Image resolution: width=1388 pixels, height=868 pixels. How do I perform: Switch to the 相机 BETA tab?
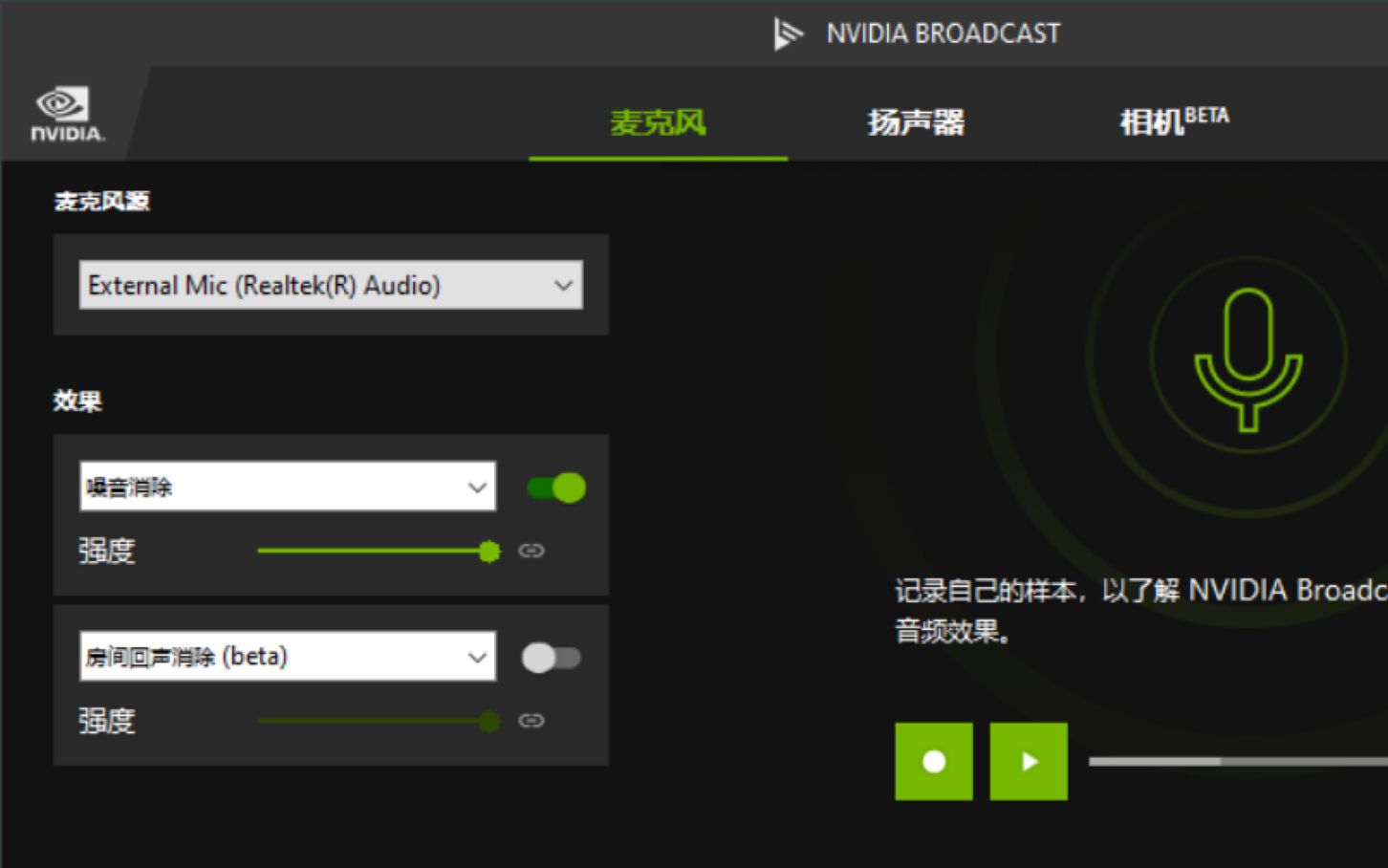pyautogui.click(x=1174, y=120)
